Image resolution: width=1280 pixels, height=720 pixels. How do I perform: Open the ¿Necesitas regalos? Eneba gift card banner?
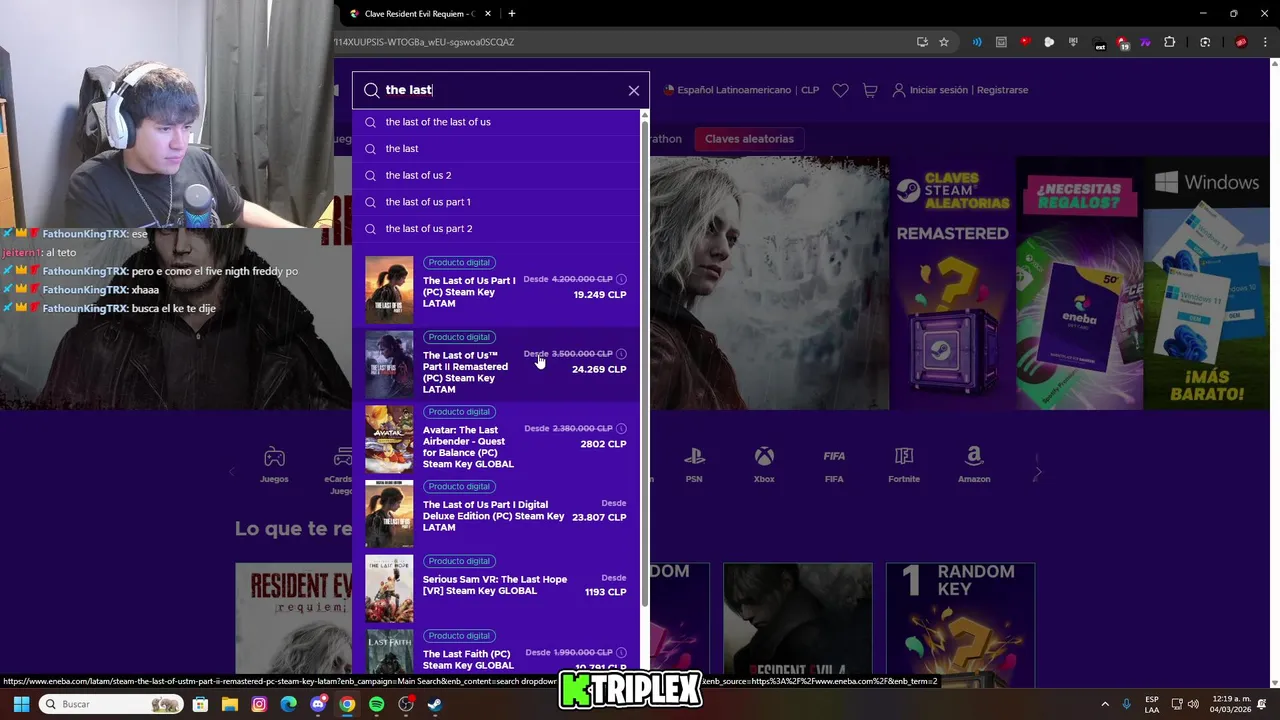[x=1080, y=283]
